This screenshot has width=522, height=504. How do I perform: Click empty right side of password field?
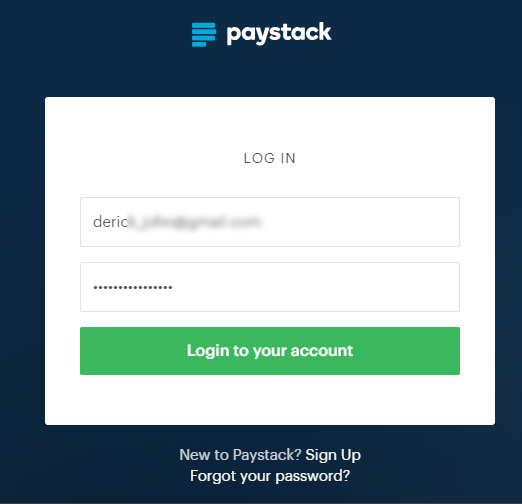[317, 287]
